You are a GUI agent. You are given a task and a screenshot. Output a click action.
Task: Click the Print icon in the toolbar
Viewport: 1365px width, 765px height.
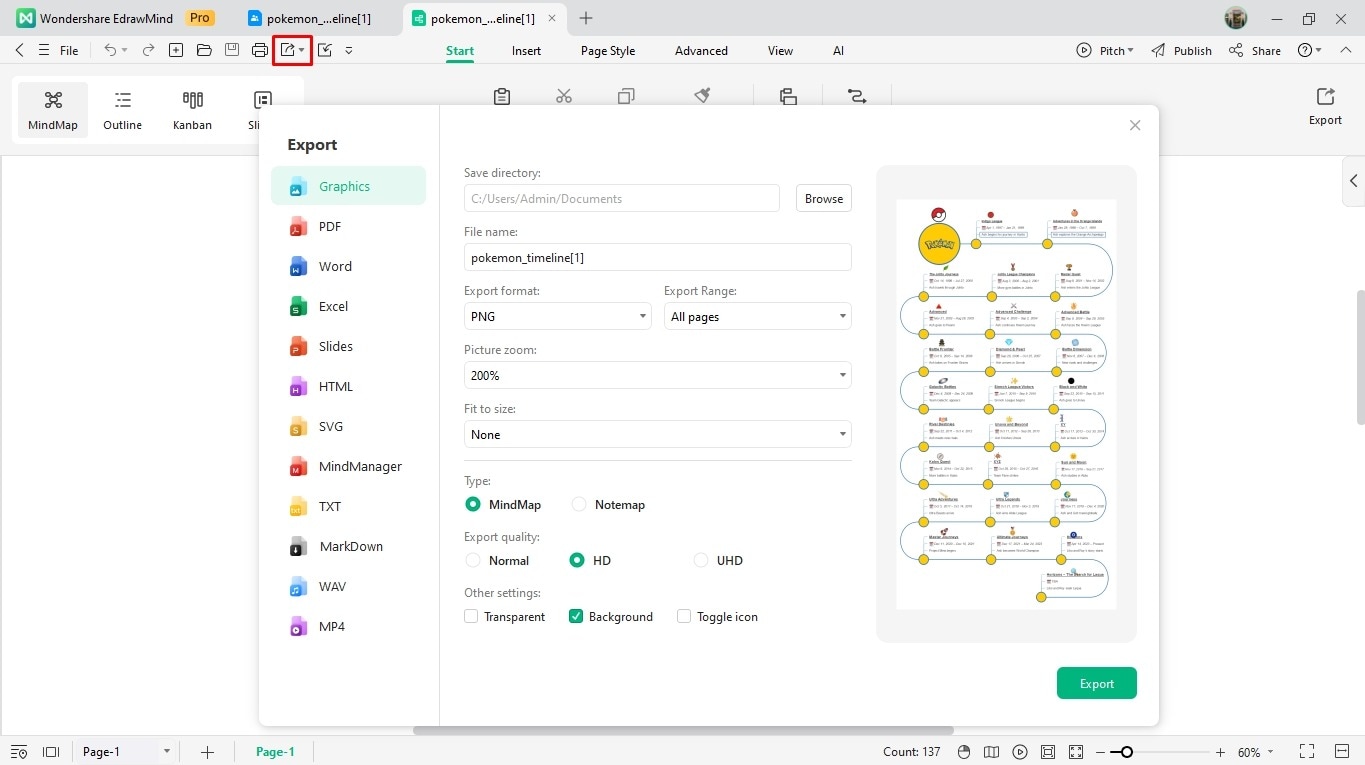260,50
